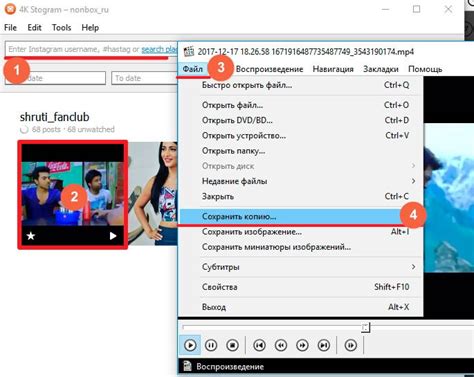This screenshot has width=474, height=377.
Task: Choose Сохранить миниатюры изображений... item
Action: [301, 247]
